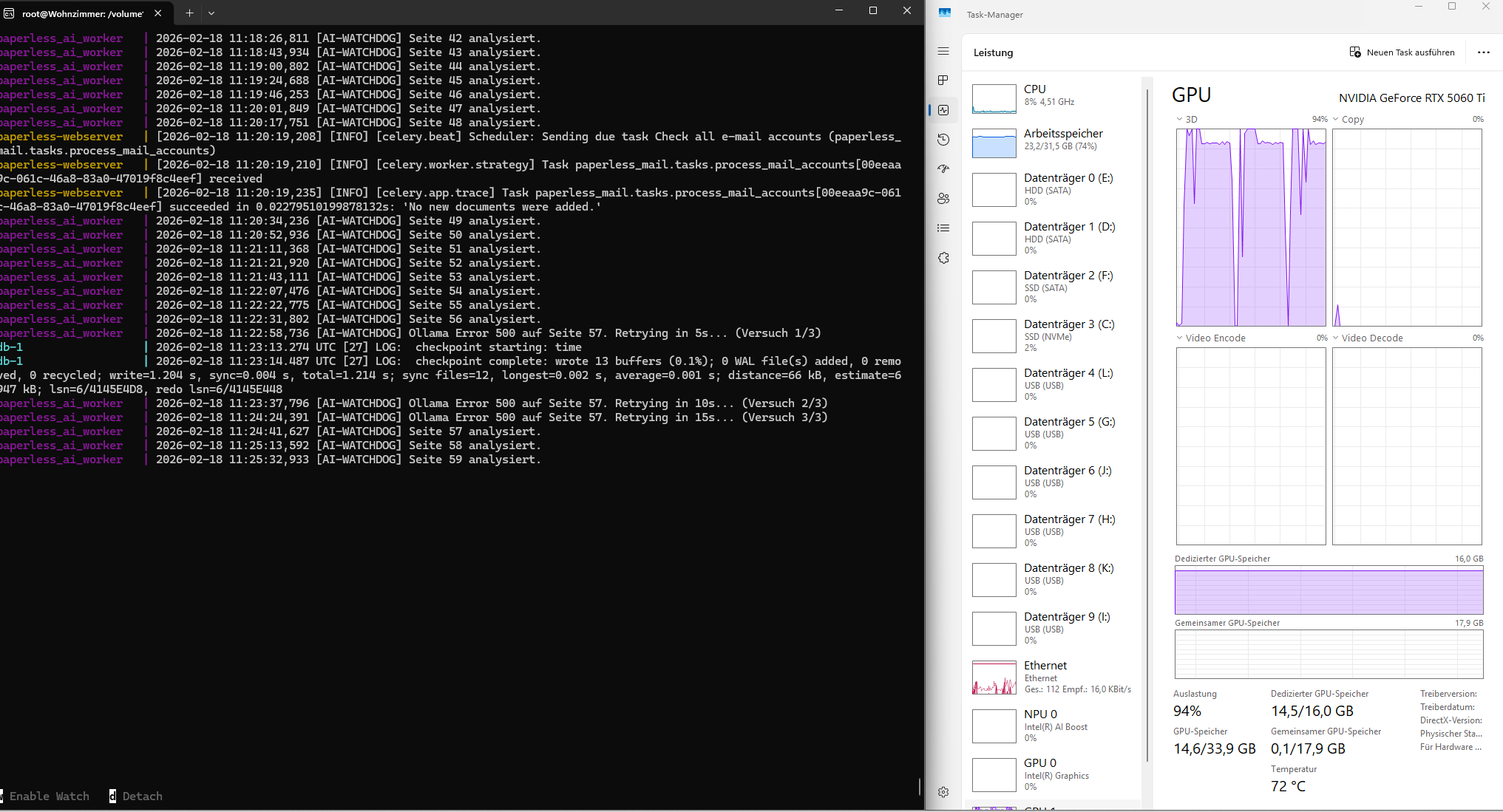
Task: Open terminal new tab dropdown arrow
Action: tap(211, 13)
